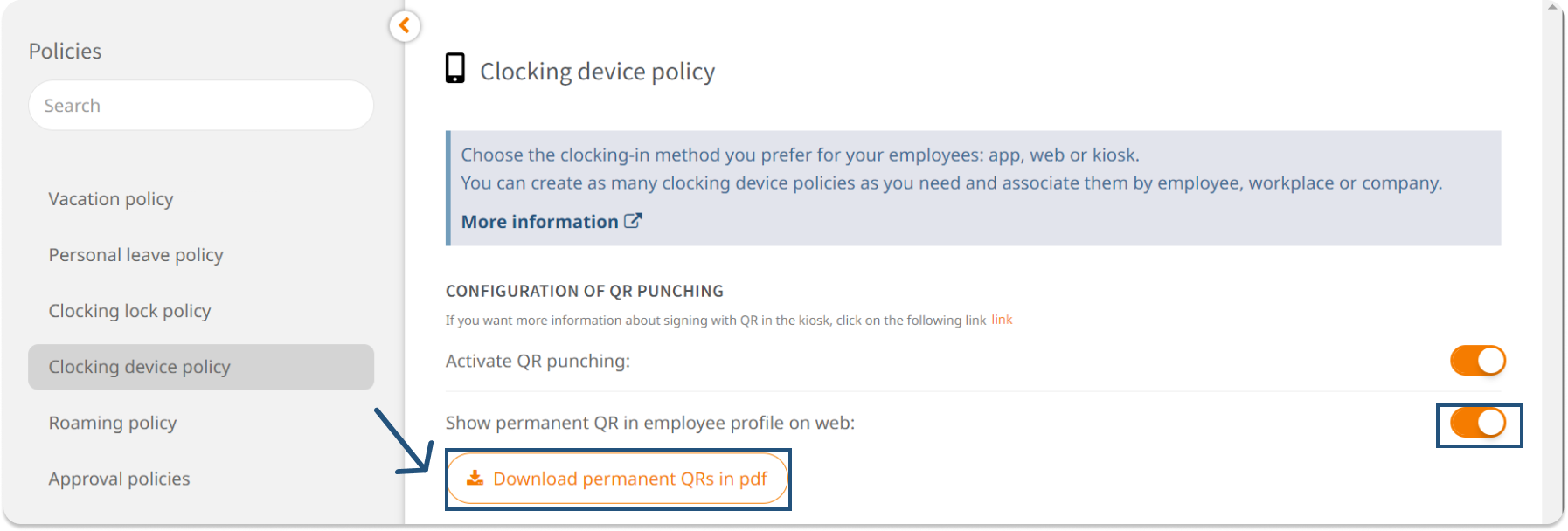Click the Search field in Policies
The image size is (1568, 531).
[x=201, y=106]
